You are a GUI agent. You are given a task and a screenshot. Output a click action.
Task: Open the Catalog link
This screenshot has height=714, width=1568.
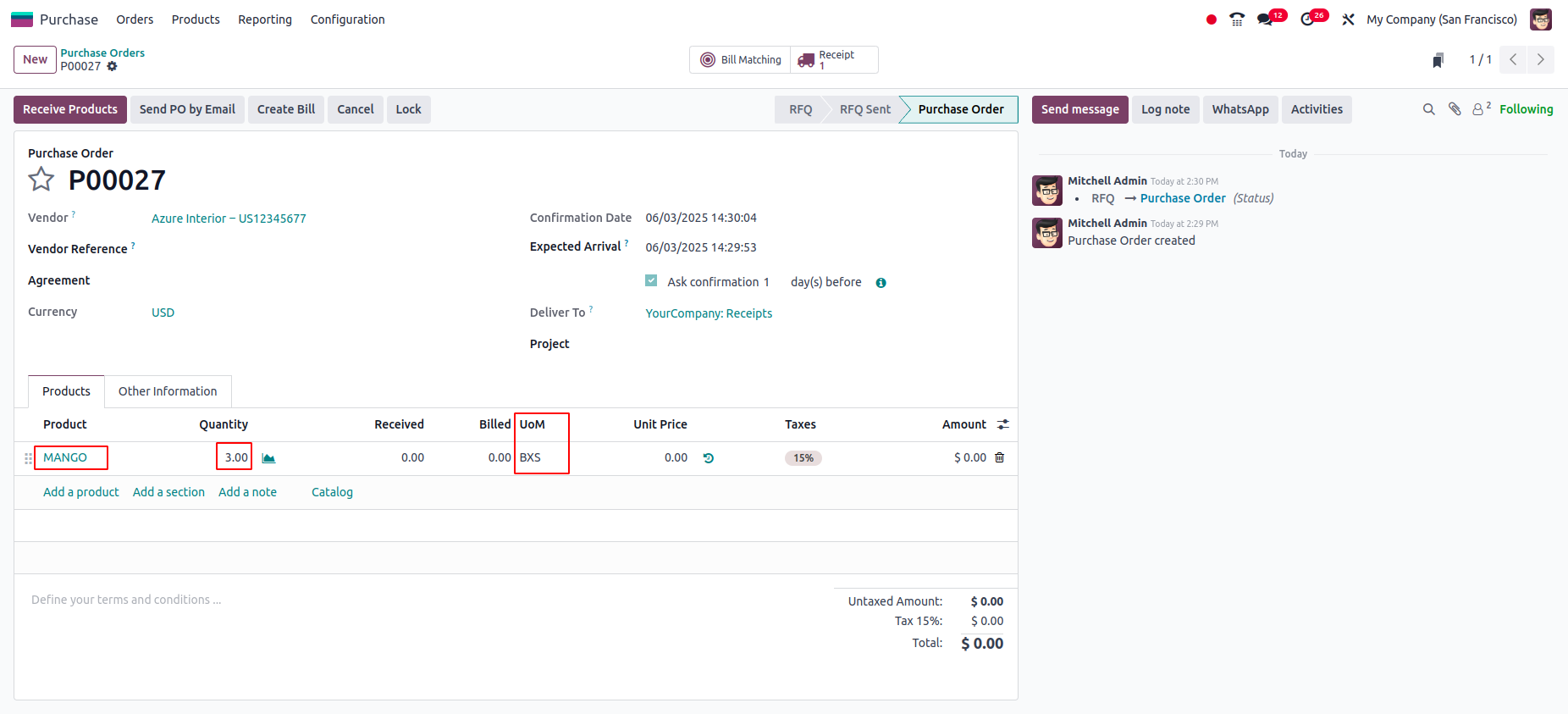point(332,492)
